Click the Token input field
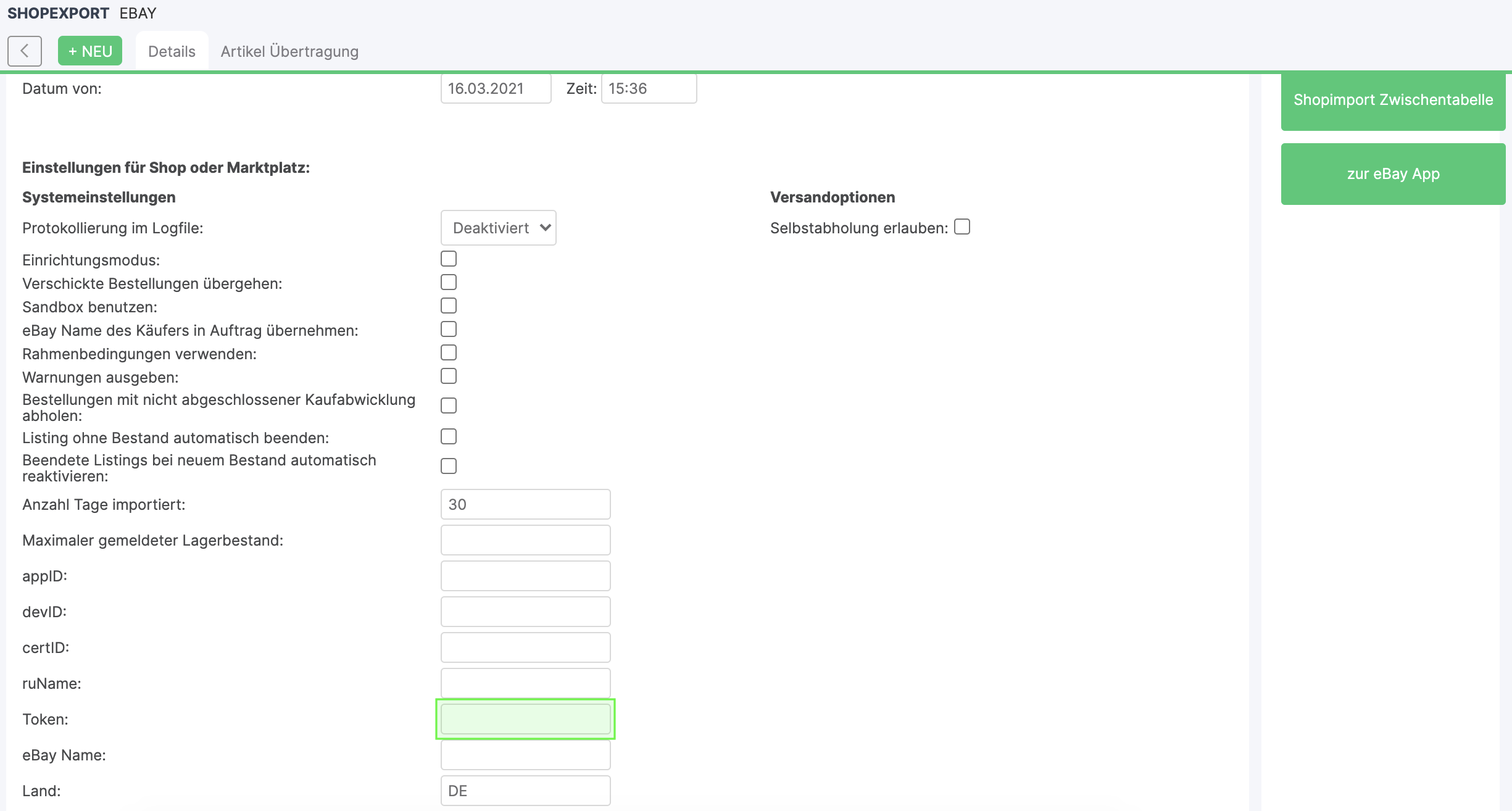 526,719
